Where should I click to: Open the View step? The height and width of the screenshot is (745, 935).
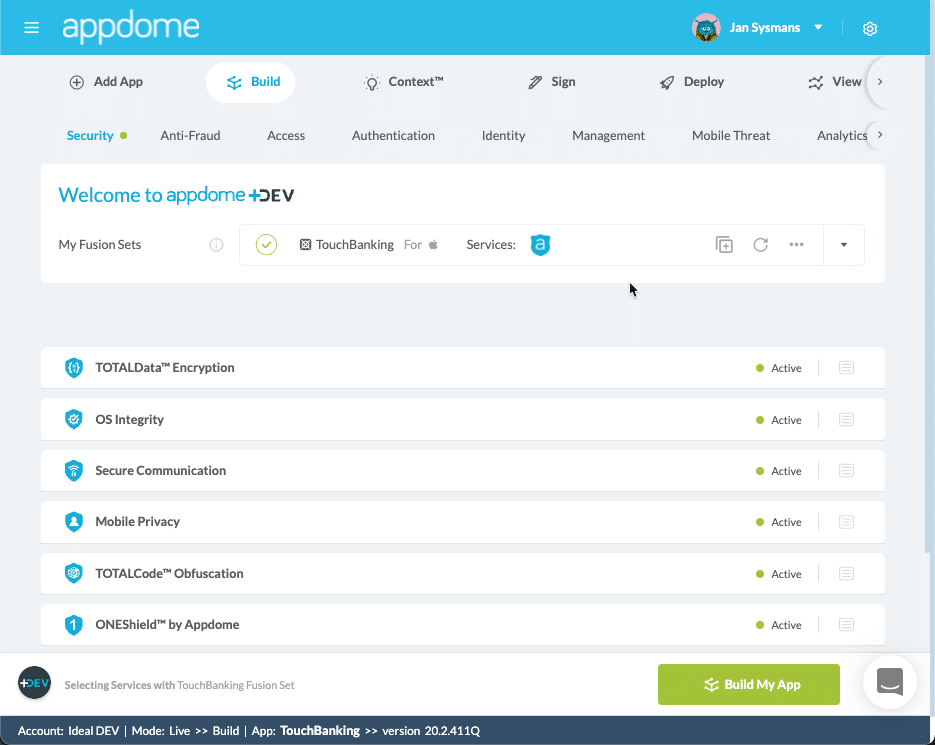(835, 82)
